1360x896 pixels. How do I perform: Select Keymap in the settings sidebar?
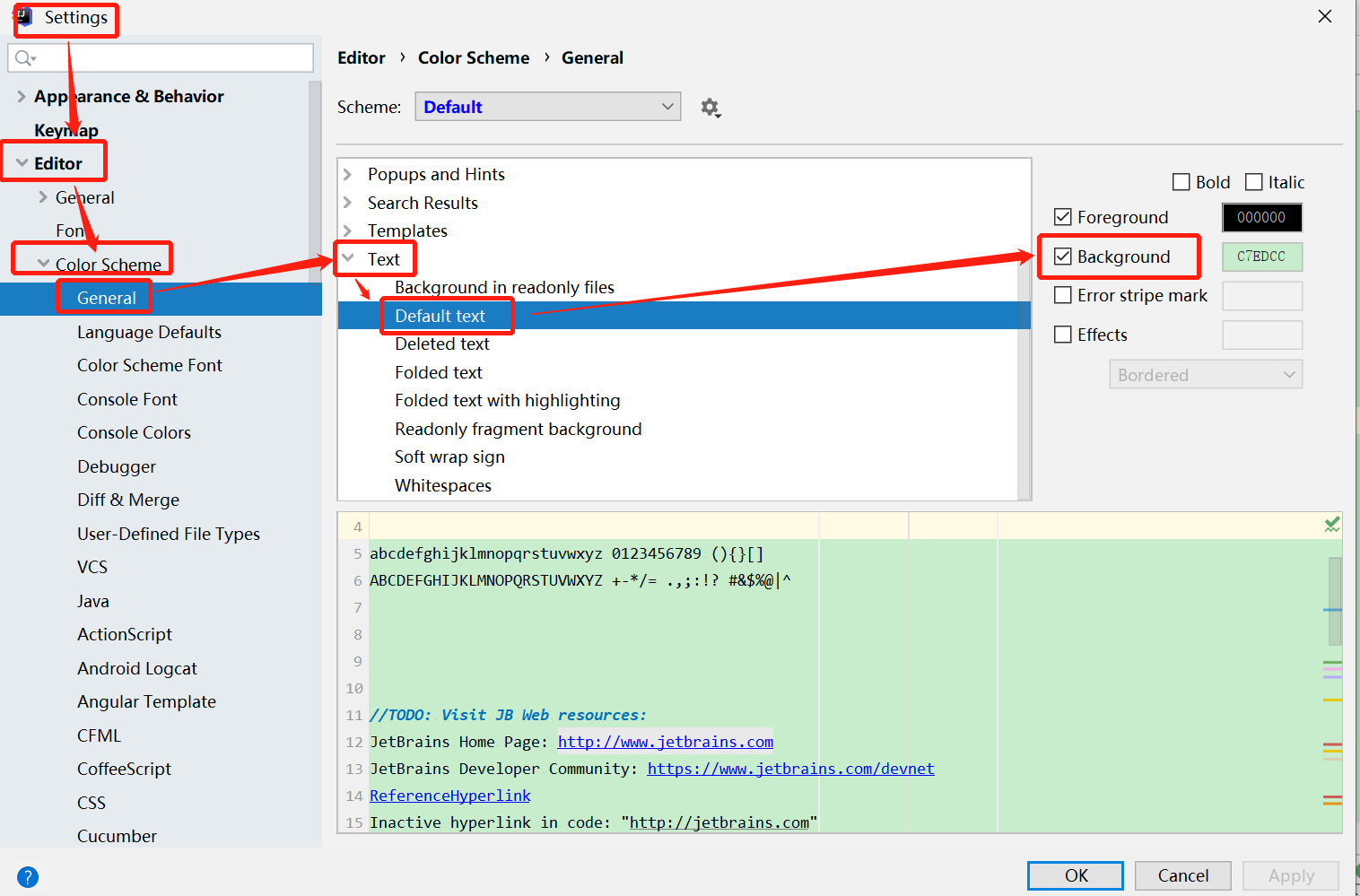pos(66,130)
